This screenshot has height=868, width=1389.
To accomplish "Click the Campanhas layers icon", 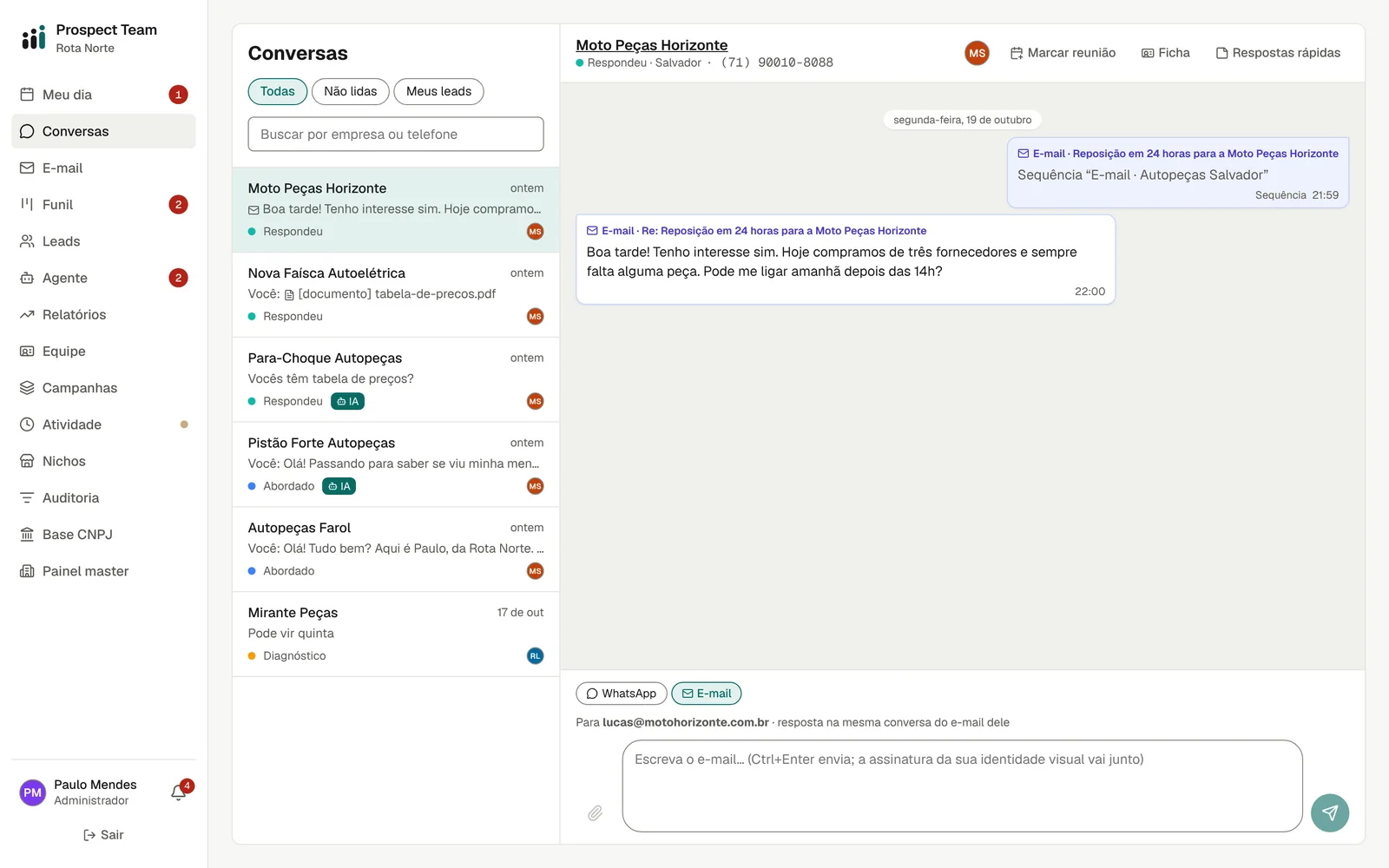I will click(x=27, y=388).
